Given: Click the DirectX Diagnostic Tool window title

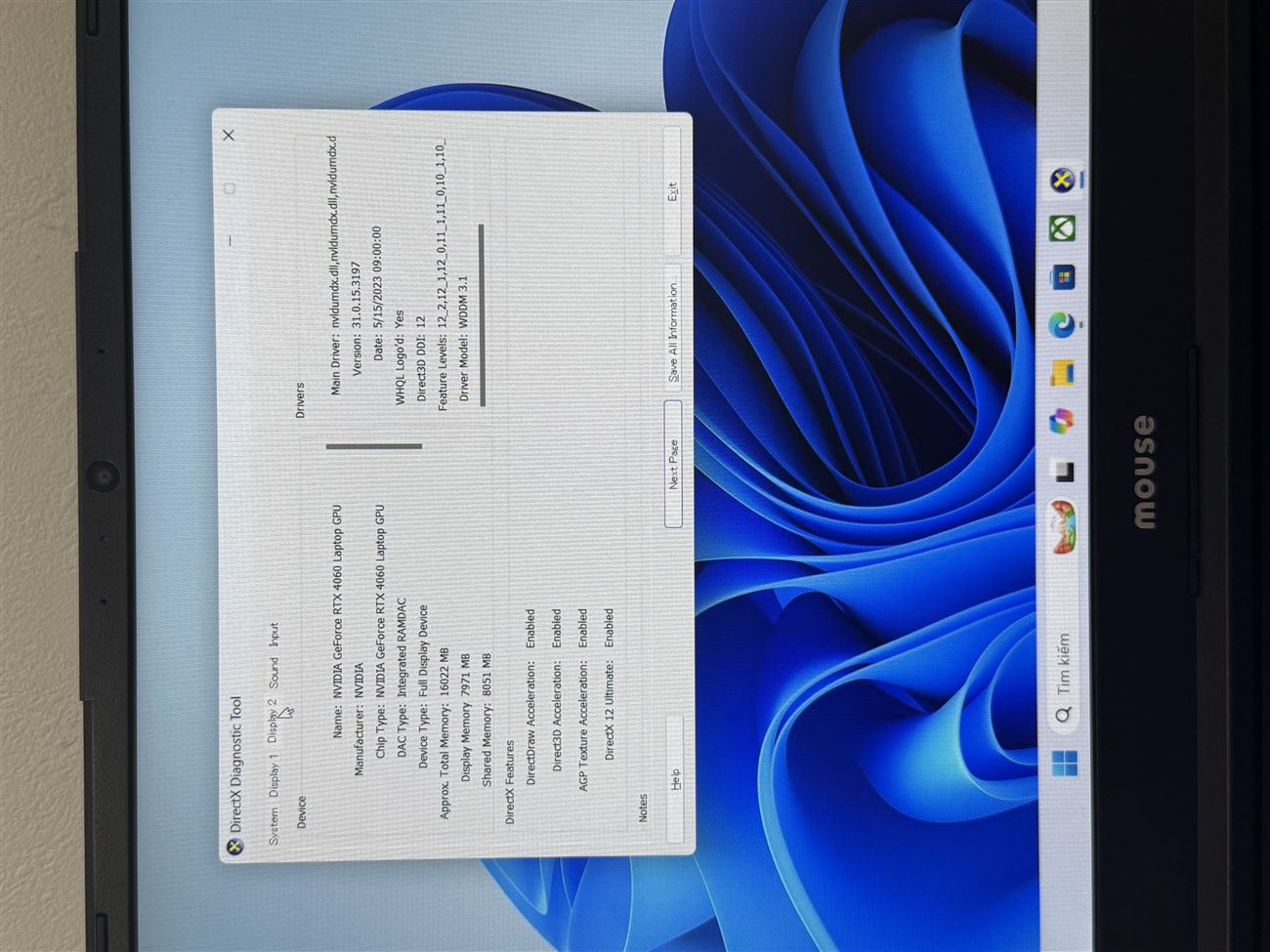Looking at the screenshot, I should 234,764.
